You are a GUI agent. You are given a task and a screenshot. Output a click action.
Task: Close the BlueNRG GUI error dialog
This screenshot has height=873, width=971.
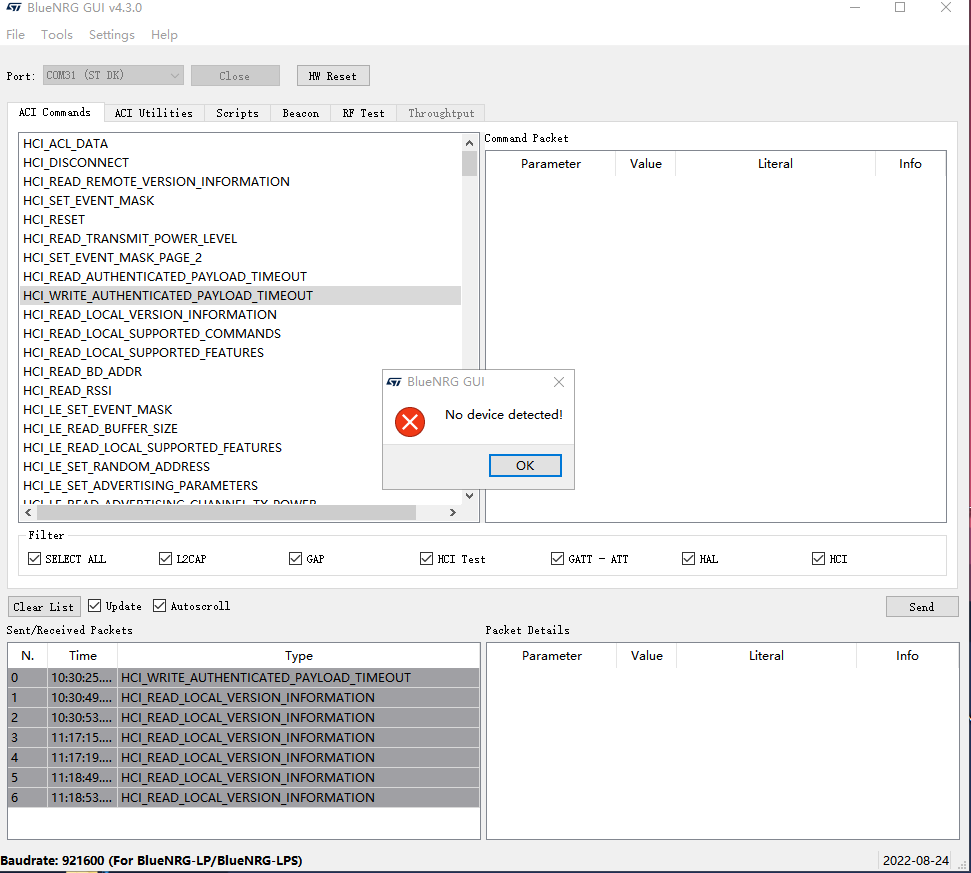[559, 382]
